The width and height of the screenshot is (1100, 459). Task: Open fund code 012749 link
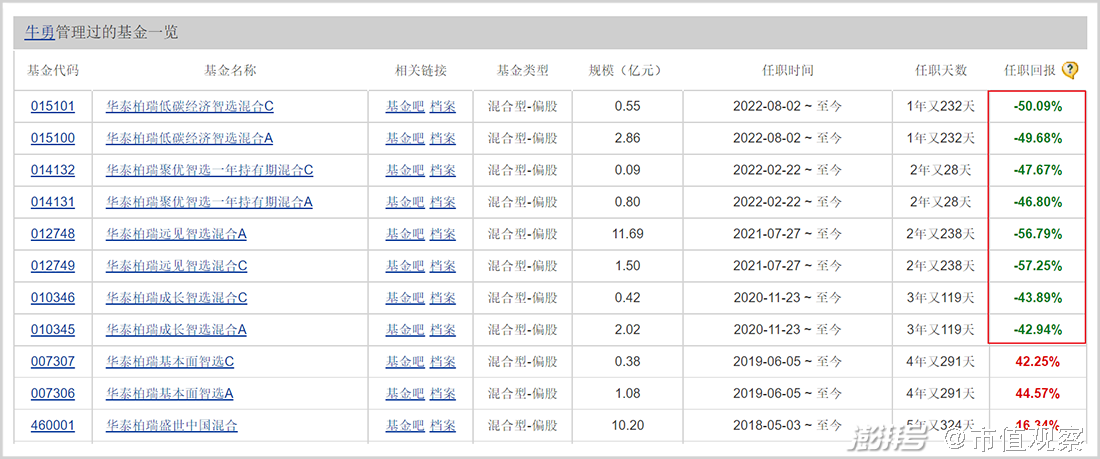tap(53, 266)
